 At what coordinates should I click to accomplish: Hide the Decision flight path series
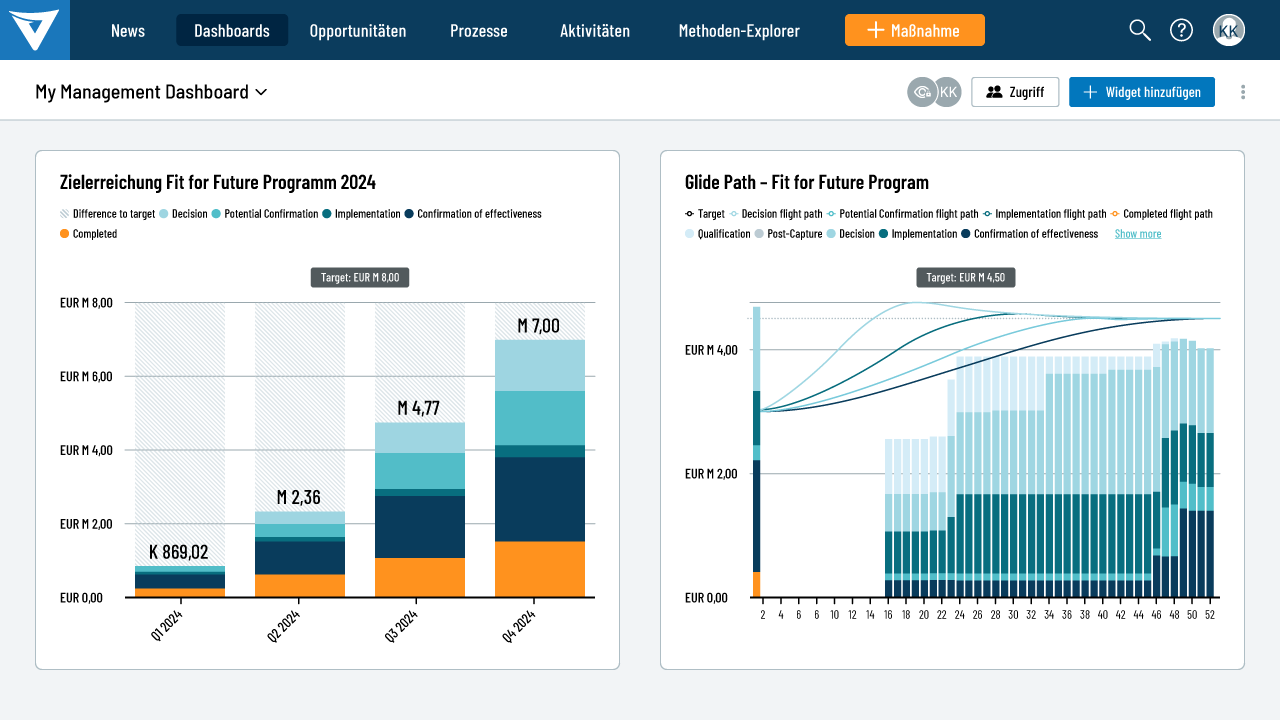point(781,214)
